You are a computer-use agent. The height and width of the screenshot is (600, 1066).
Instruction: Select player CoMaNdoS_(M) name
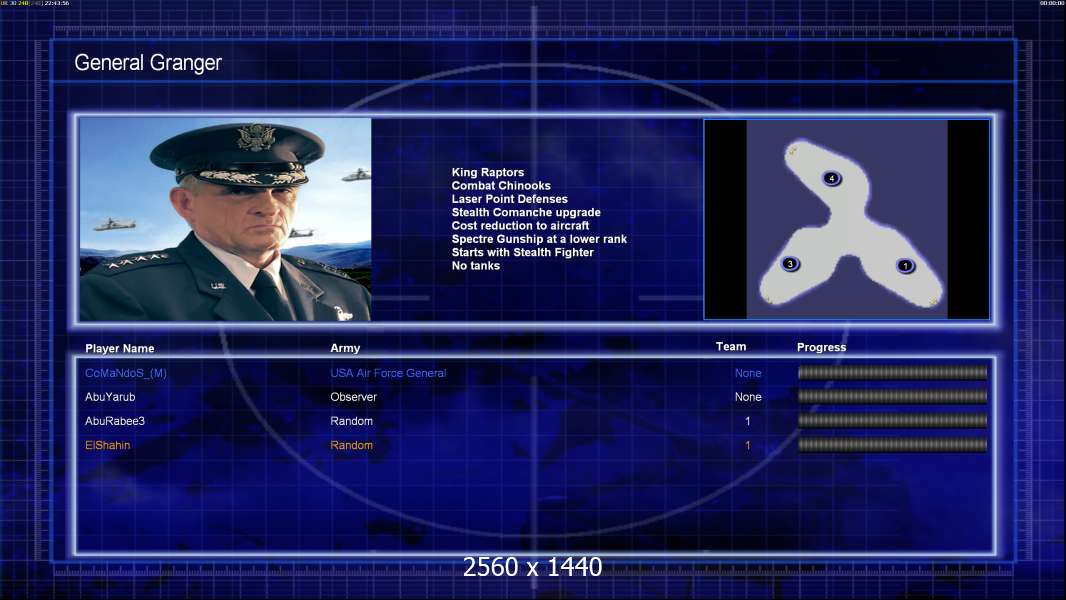point(126,373)
